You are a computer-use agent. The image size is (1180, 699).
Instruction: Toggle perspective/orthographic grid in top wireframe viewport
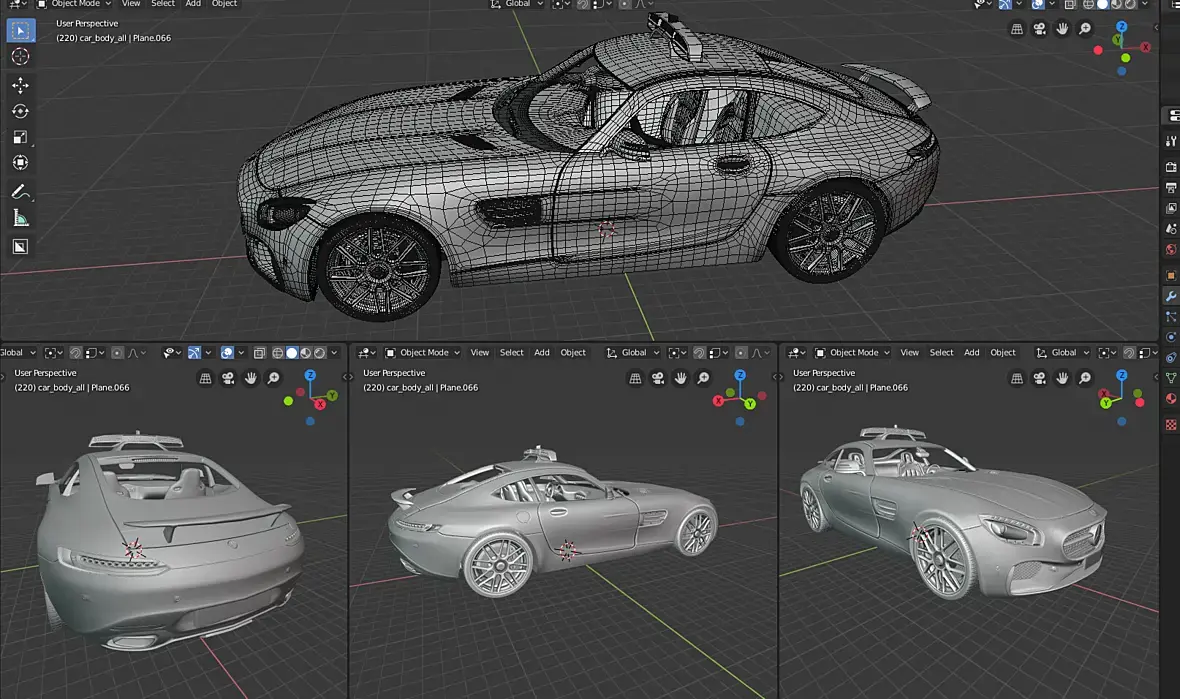[1017, 29]
